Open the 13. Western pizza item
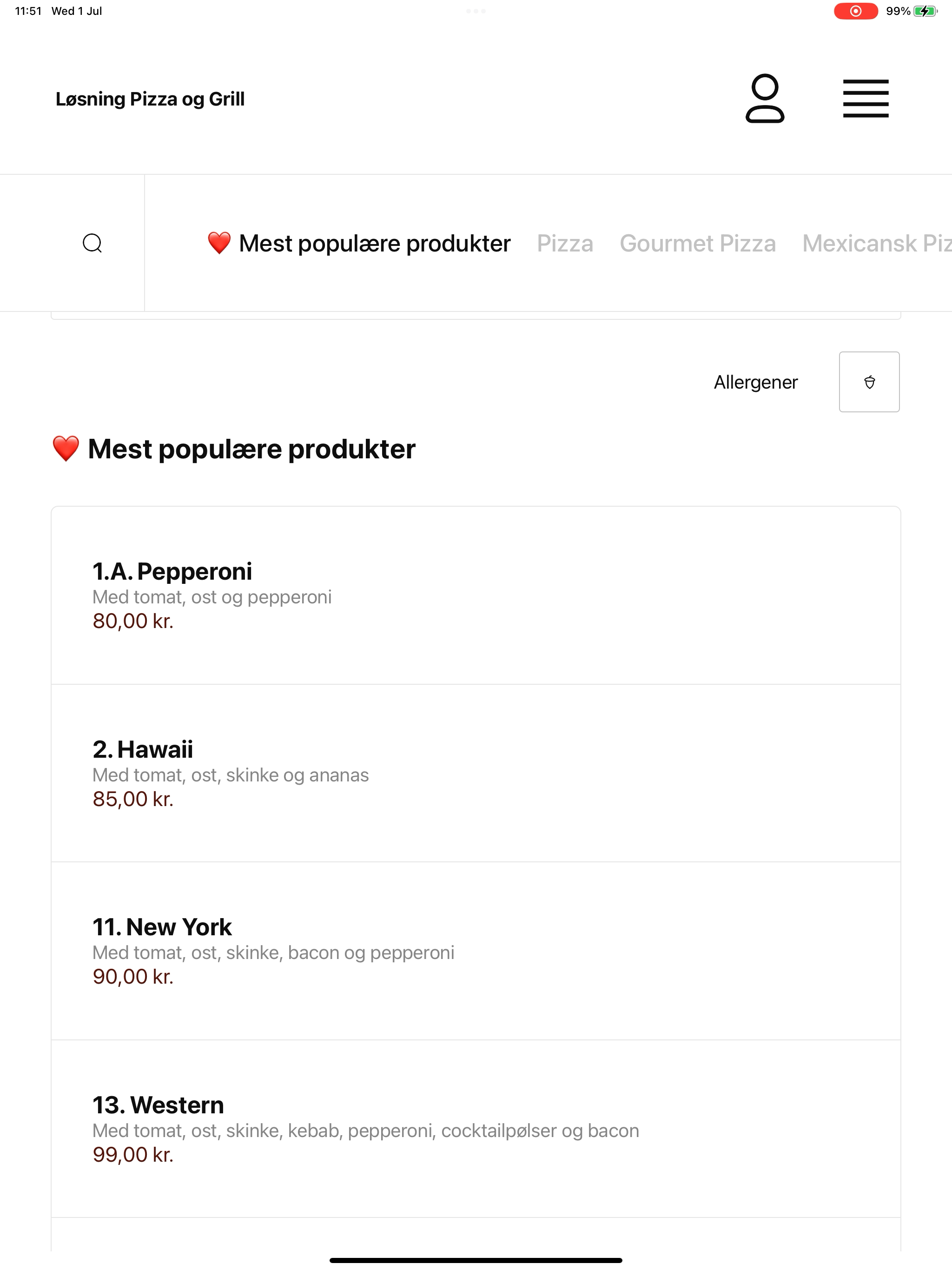952x1270 pixels. coord(476,1128)
